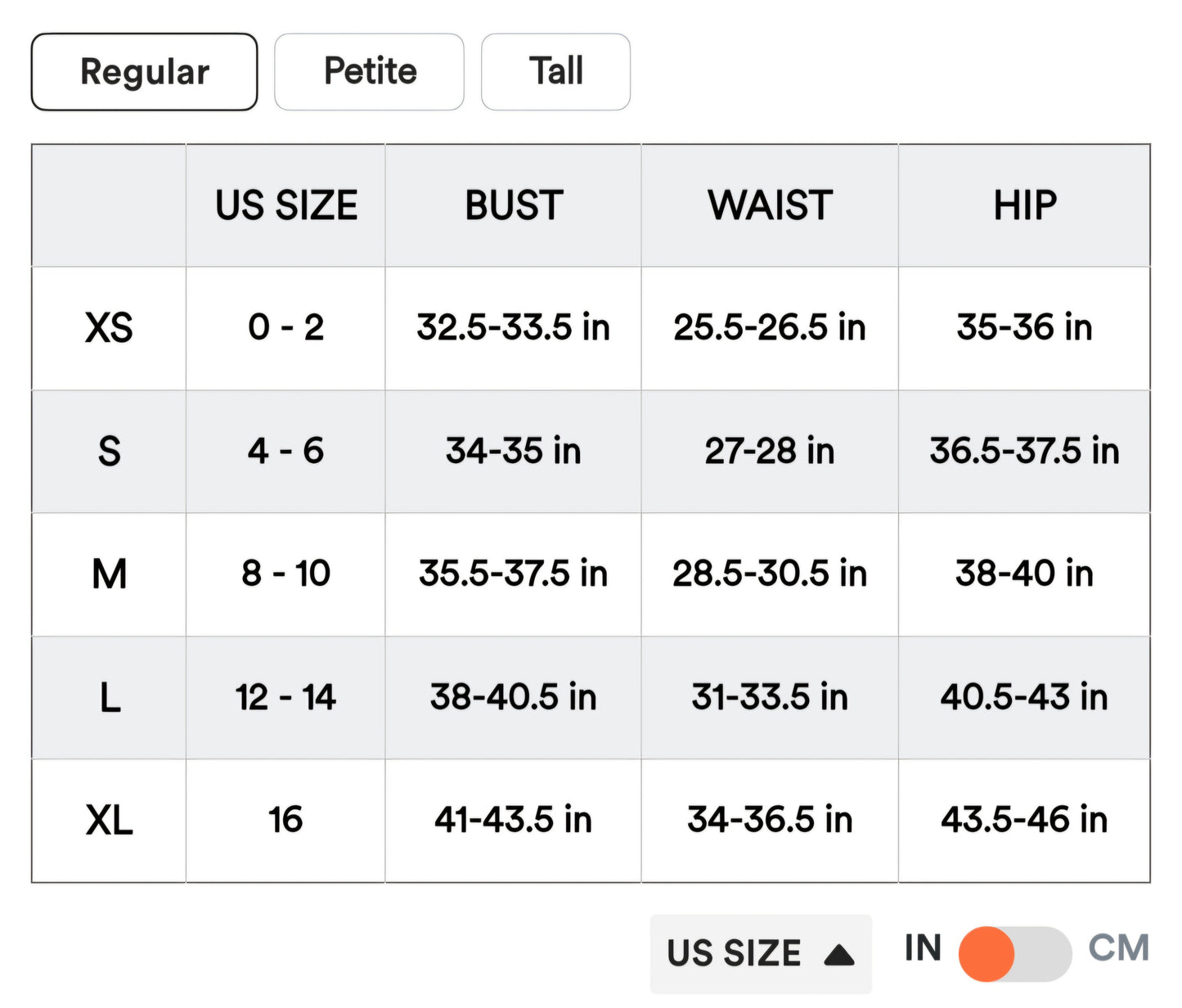1182x1008 pixels.
Task: Click the WAIST column header
Action: point(770,205)
